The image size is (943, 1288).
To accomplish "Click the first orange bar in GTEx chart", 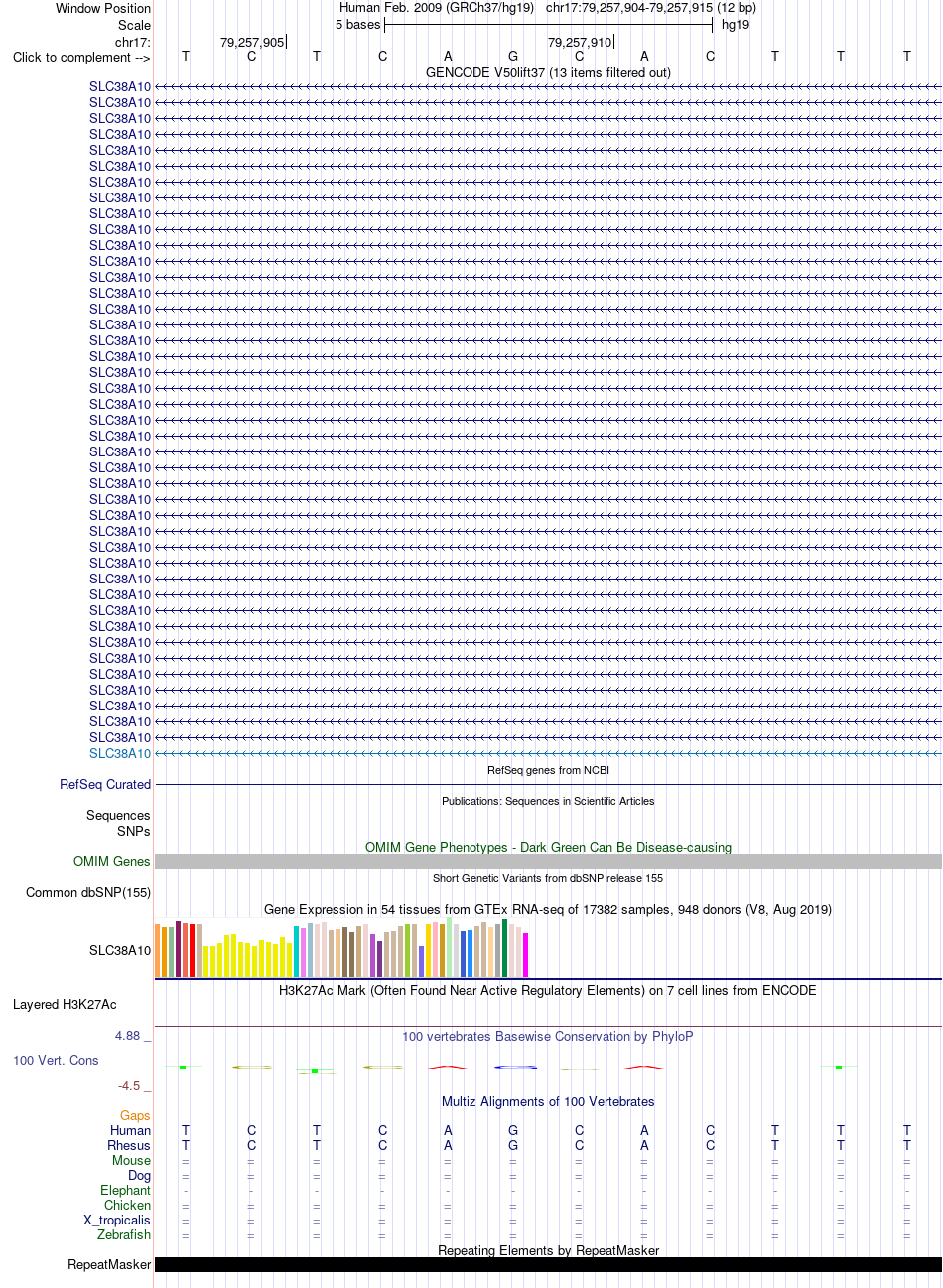I will coord(158,951).
